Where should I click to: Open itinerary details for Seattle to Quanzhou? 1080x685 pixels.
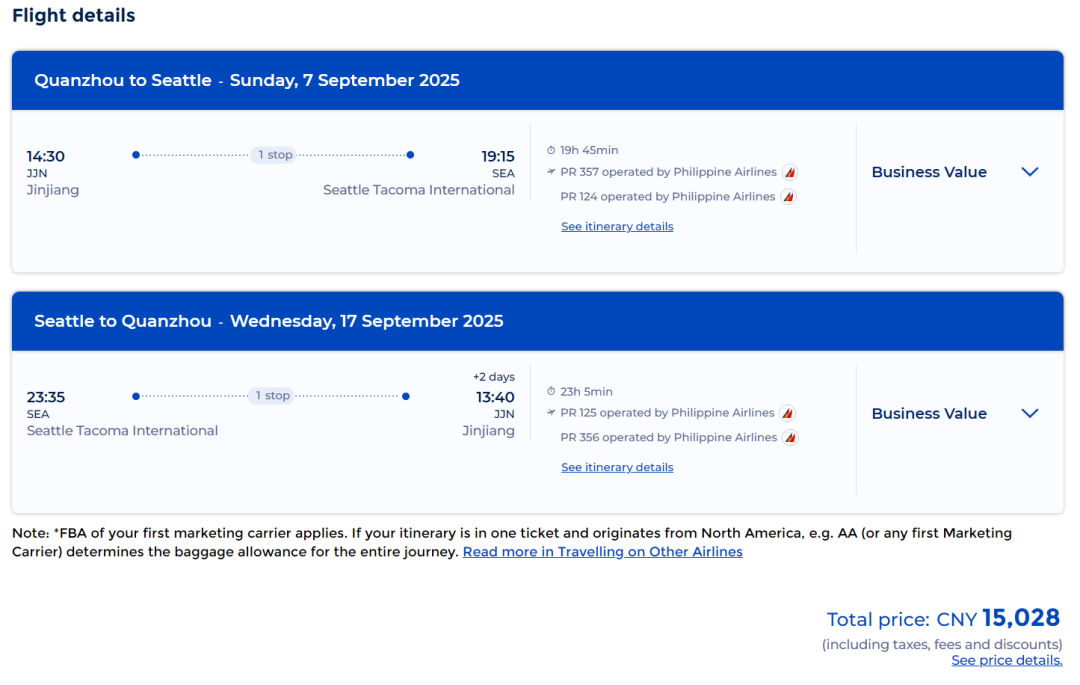pos(617,468)
